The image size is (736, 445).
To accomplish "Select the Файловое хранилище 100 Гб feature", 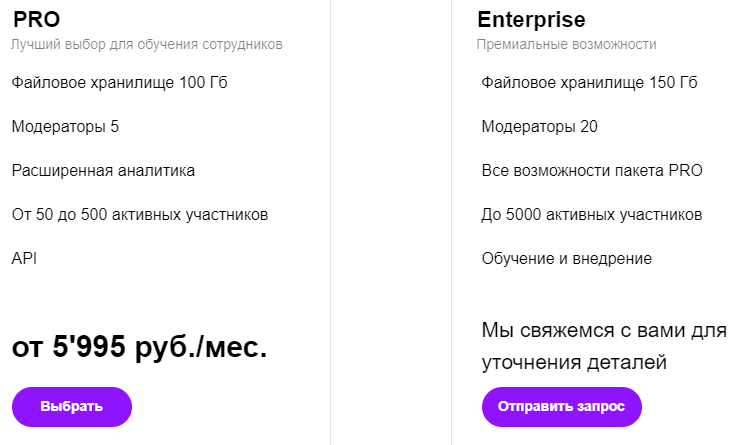I will [x=120, y=82].
